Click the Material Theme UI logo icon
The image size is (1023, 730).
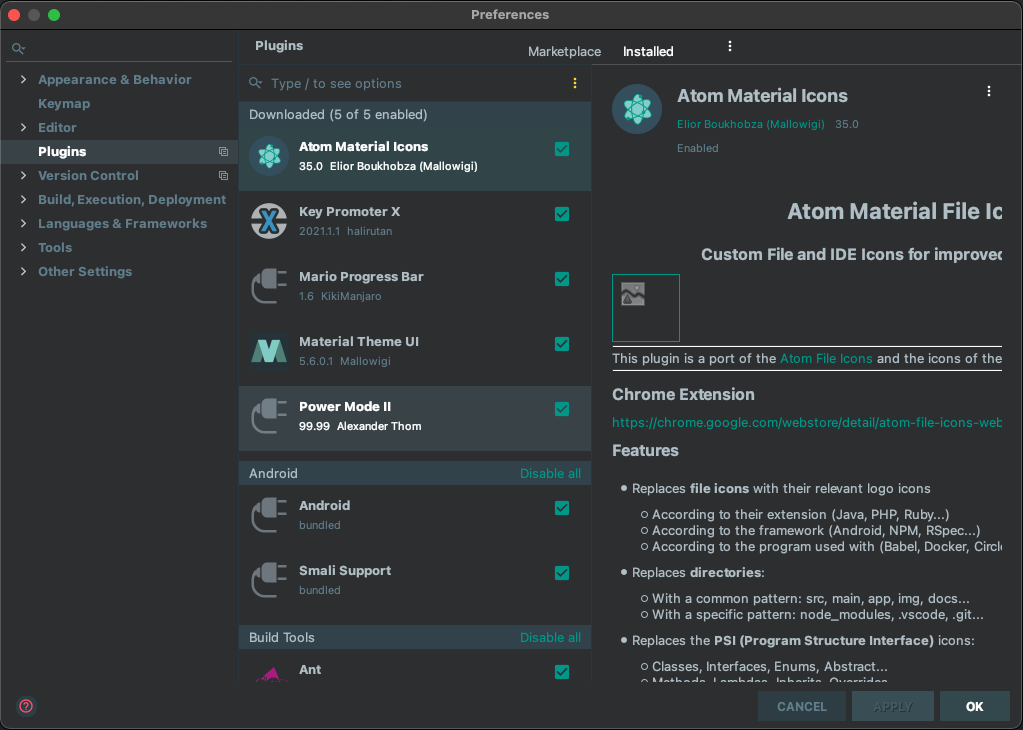pos(269,351)
